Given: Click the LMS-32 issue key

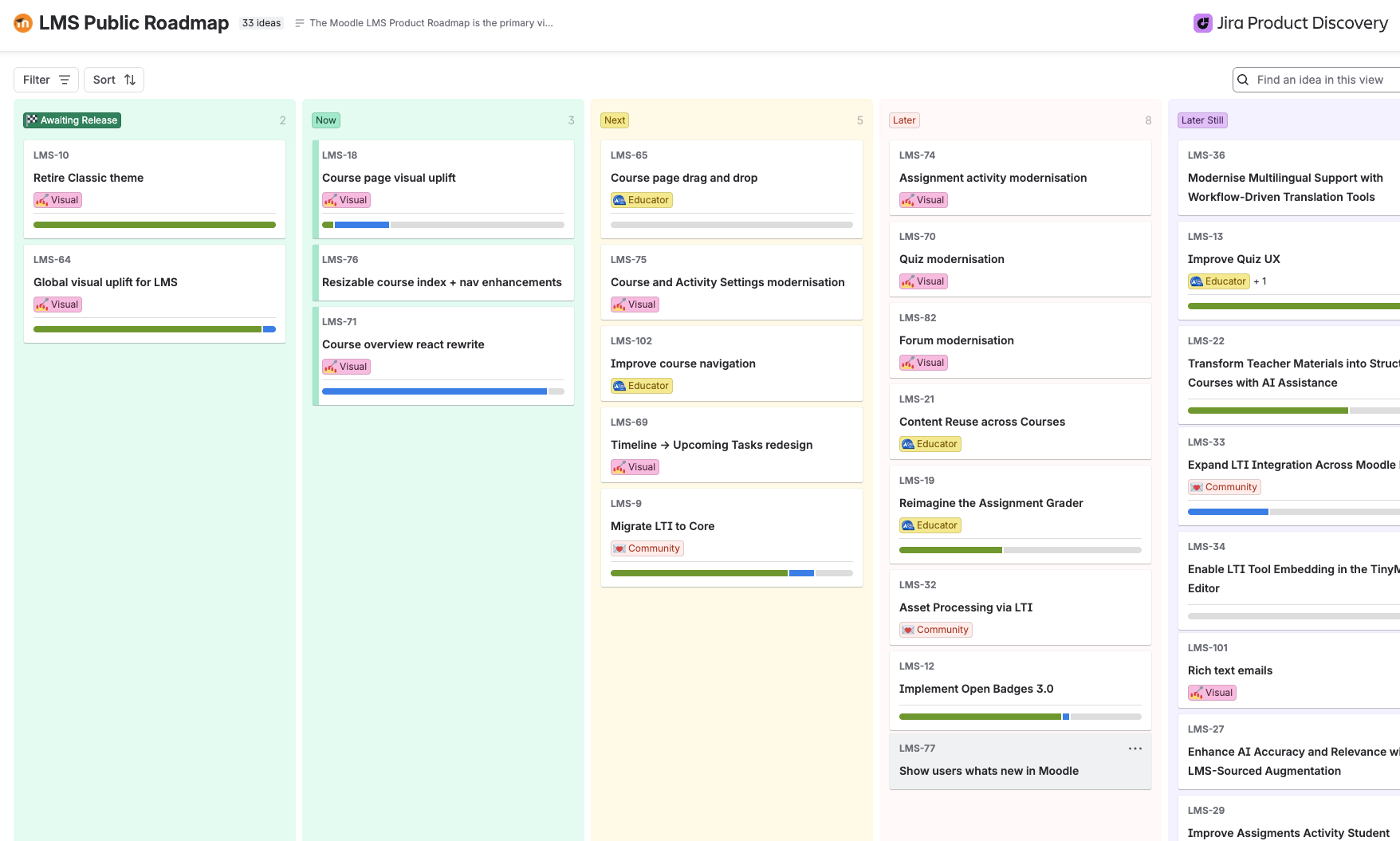Looking at the screenshot, I should [x=918, y=585].
